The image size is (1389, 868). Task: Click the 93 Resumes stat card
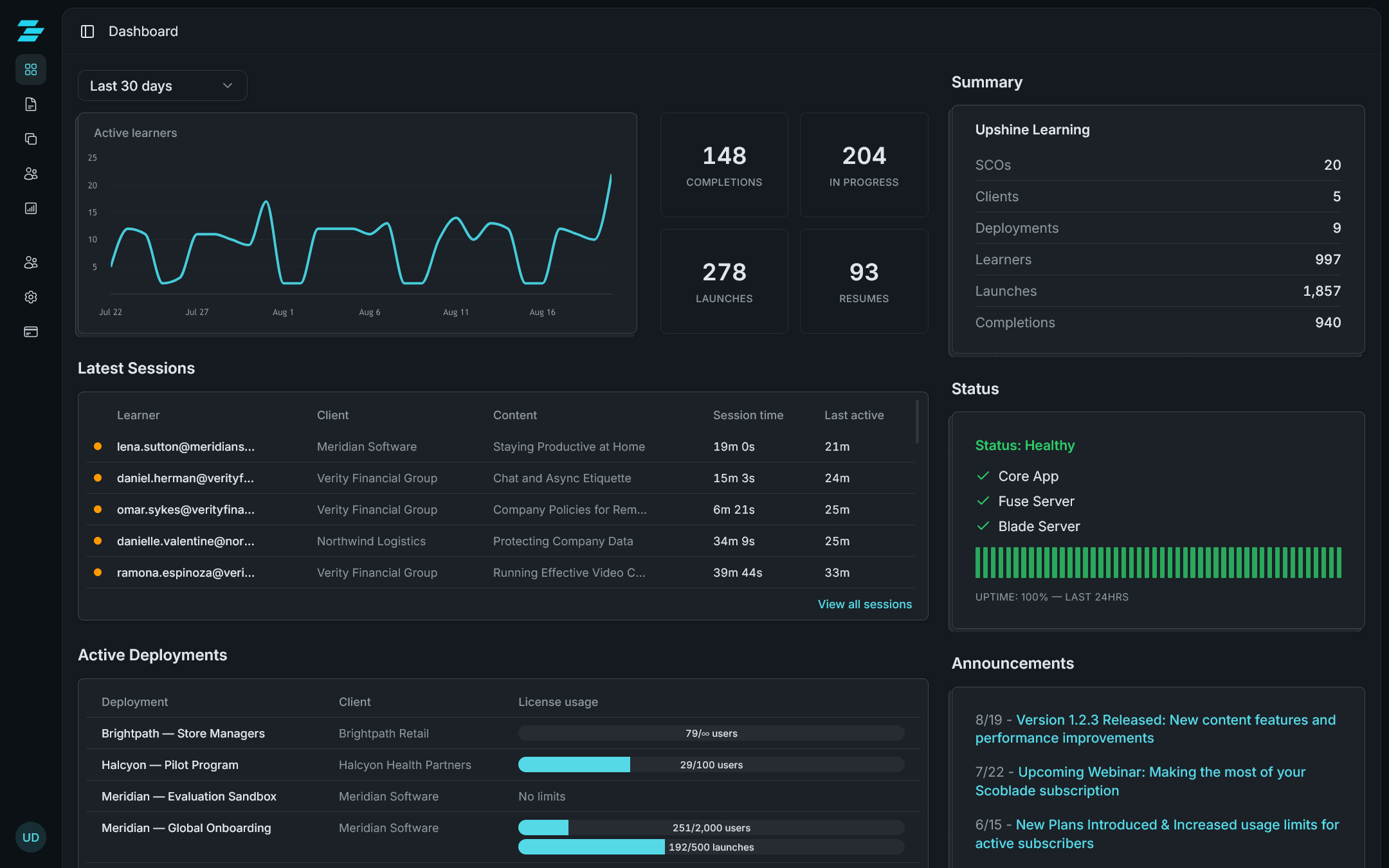pos(864,281)
